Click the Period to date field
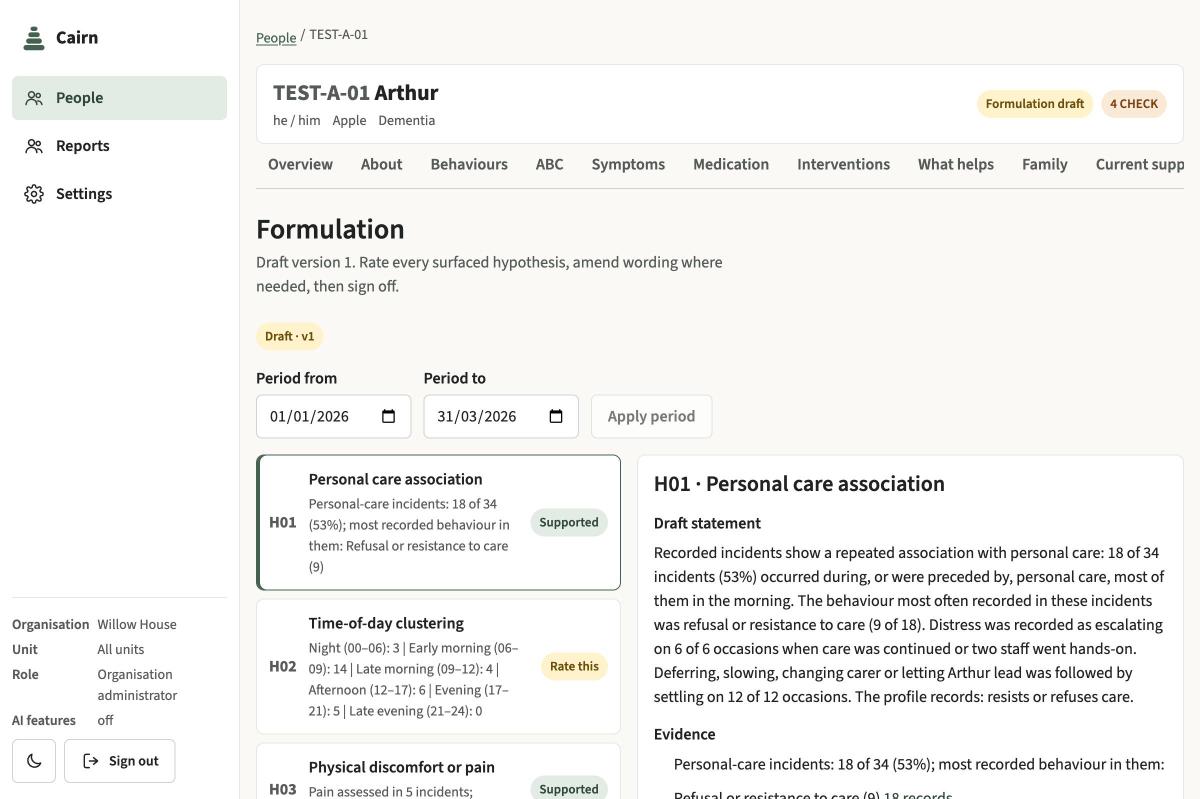The height and width of the screenshot is (799, 1200). point(501,417)
